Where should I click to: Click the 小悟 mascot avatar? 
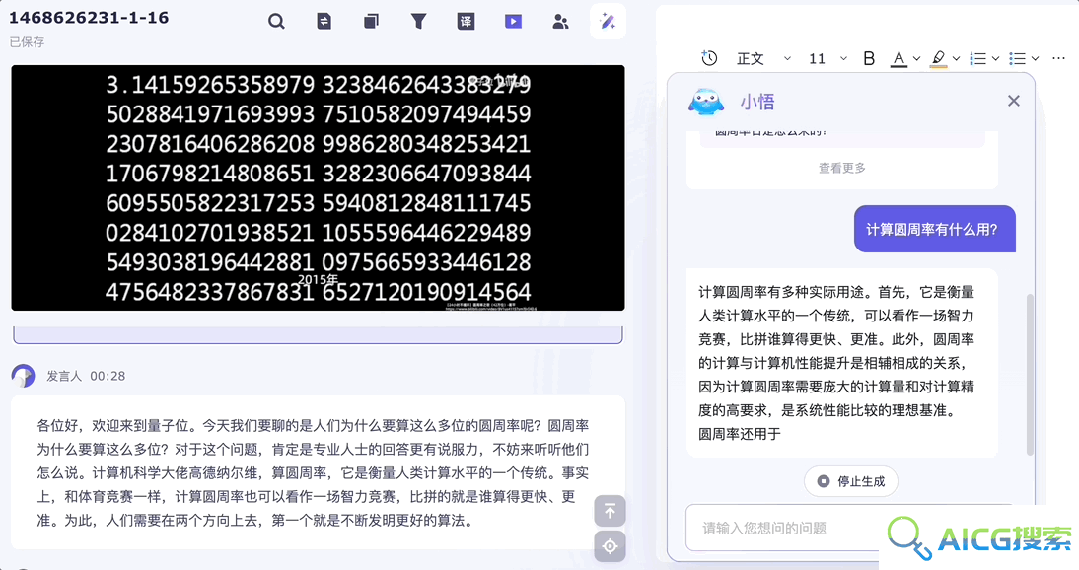[706, 102]
